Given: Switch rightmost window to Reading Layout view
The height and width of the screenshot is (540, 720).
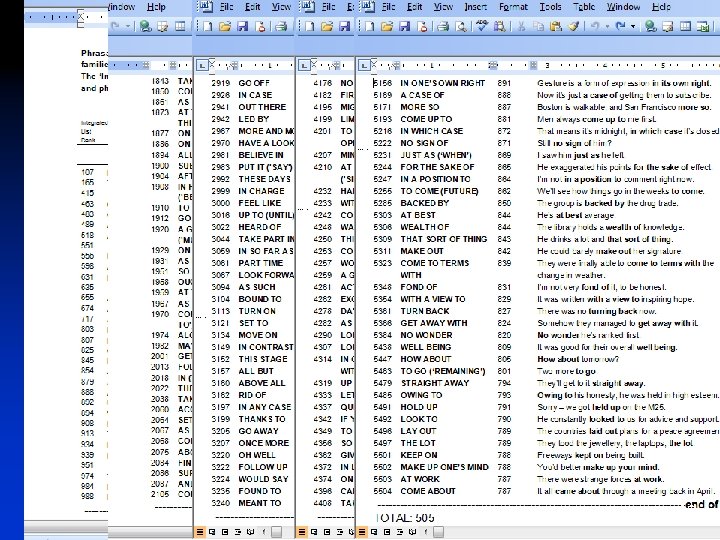Looking at the screenshot, I should (x=412, y=532).
